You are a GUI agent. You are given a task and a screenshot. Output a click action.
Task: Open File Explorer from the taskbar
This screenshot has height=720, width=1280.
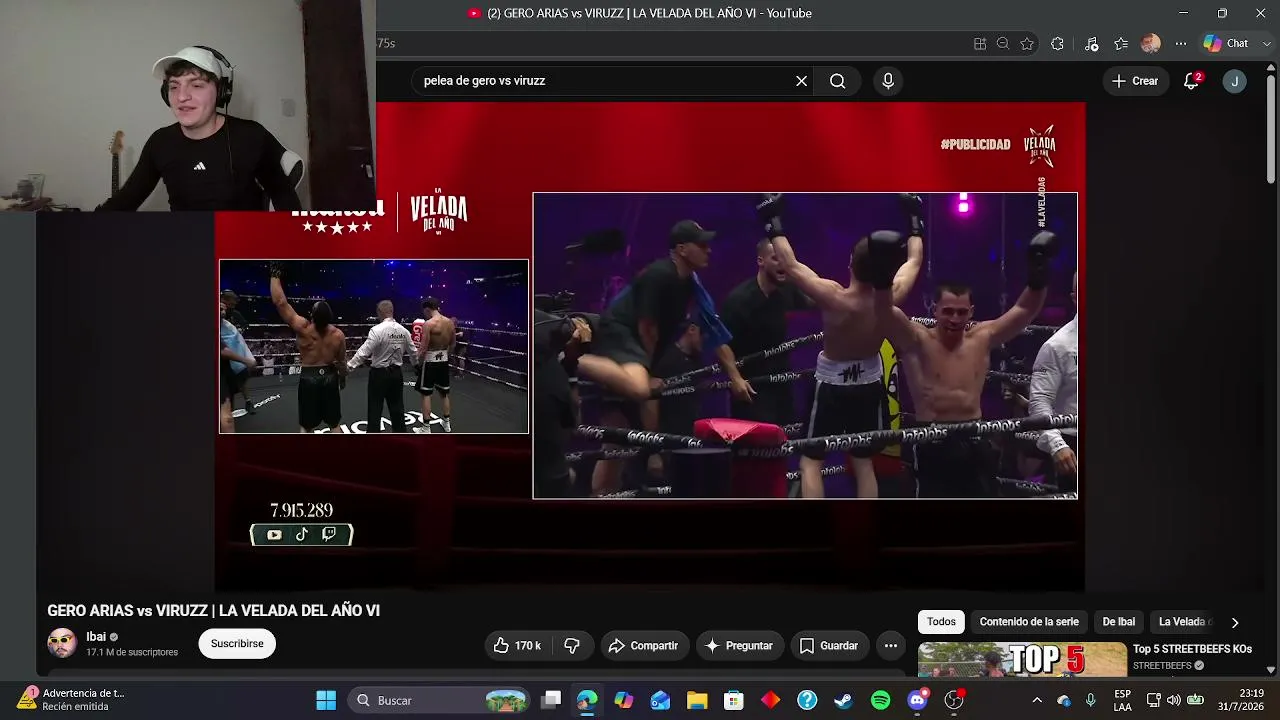tap(697, 700)
